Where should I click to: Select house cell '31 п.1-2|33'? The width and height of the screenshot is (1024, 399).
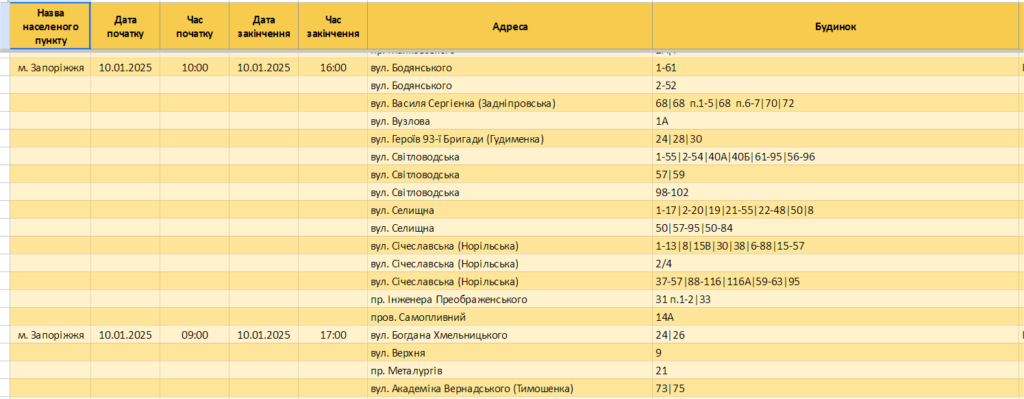click(835, 299)
